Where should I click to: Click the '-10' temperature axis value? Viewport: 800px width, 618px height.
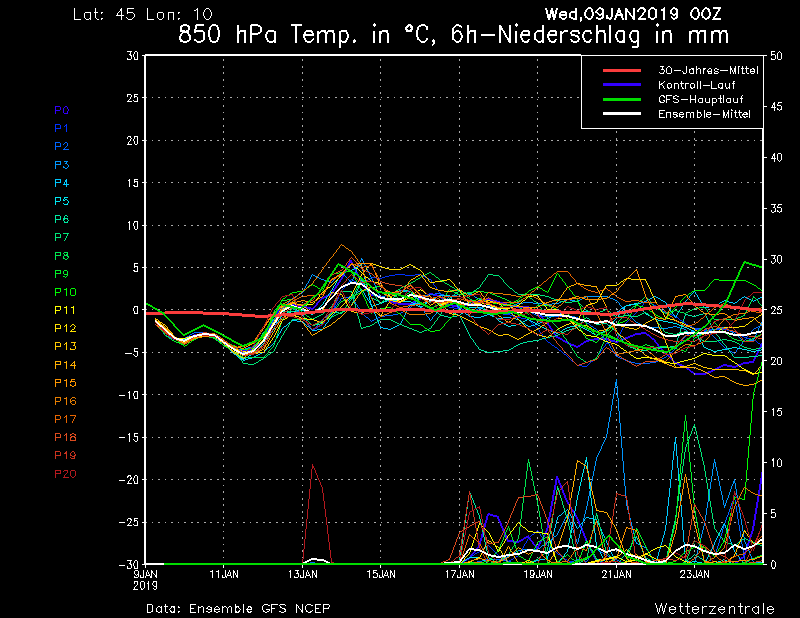pyautogui.click(x=129, y=395)
